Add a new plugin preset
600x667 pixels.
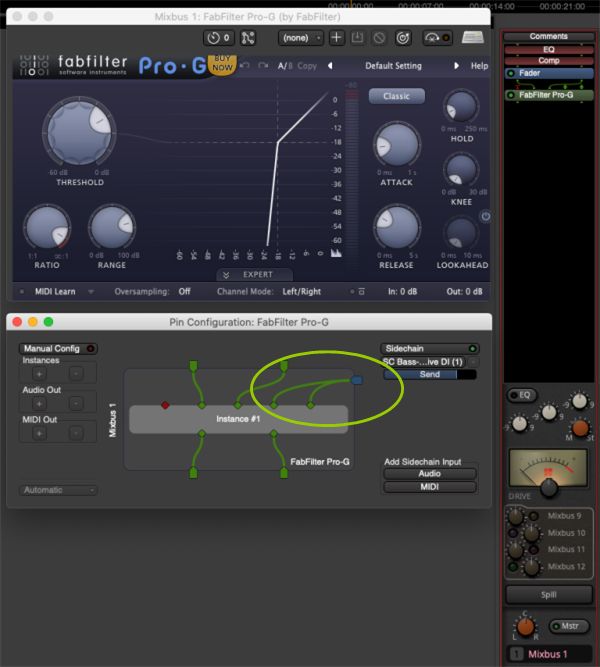(336, 38)
